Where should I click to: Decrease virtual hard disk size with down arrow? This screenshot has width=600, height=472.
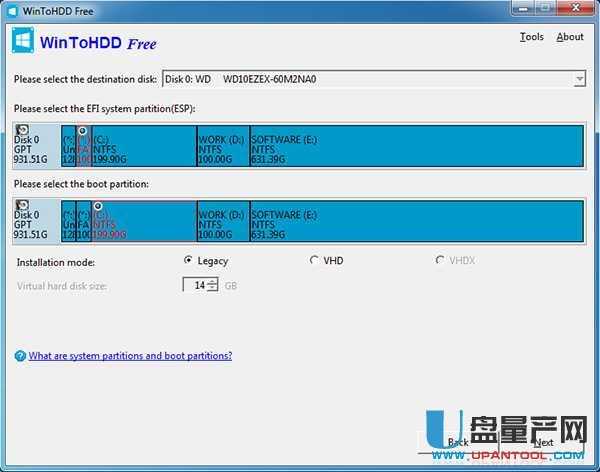(212, 288)
